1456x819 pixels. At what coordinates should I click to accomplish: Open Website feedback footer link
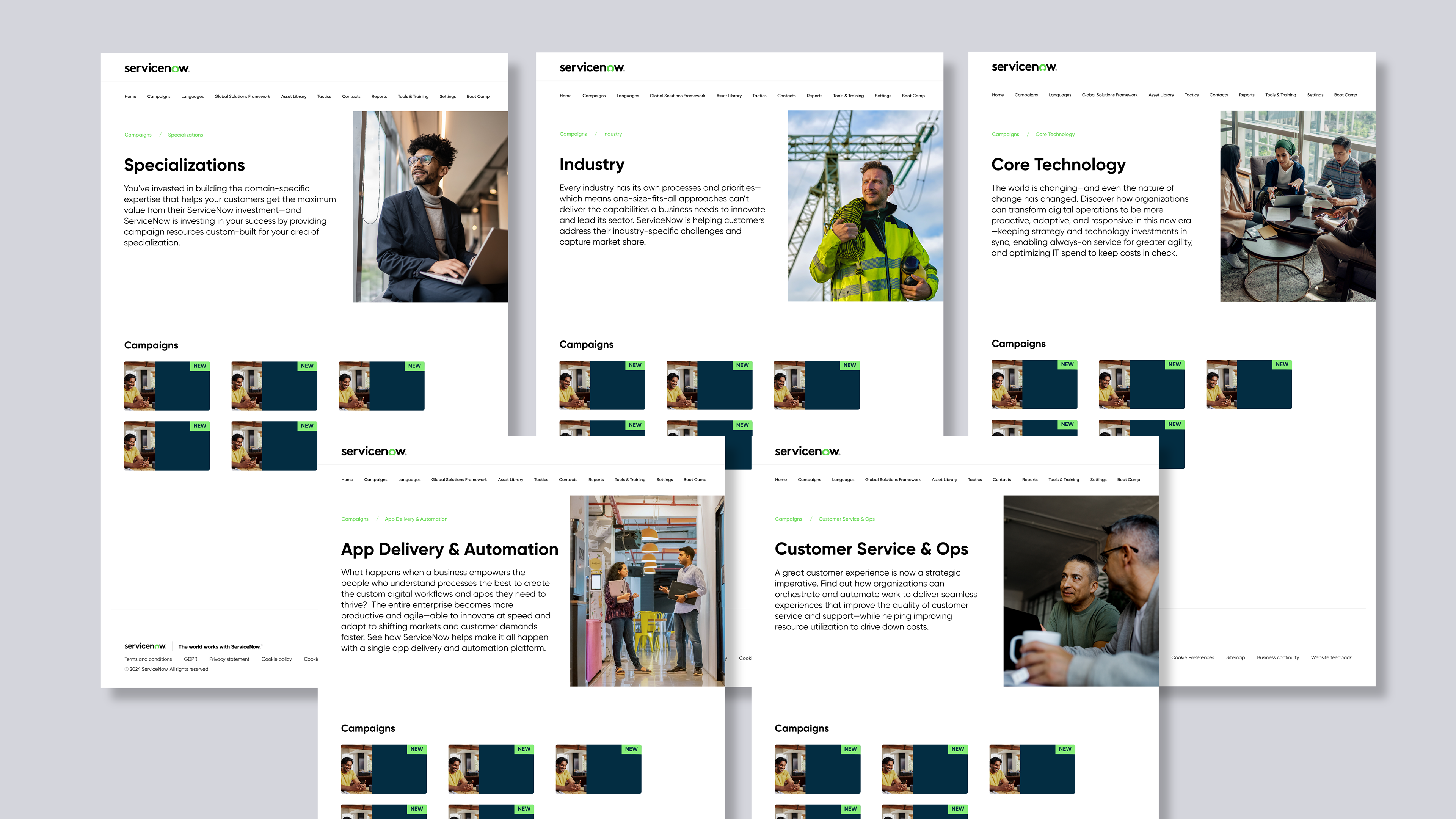[1331, 658]
